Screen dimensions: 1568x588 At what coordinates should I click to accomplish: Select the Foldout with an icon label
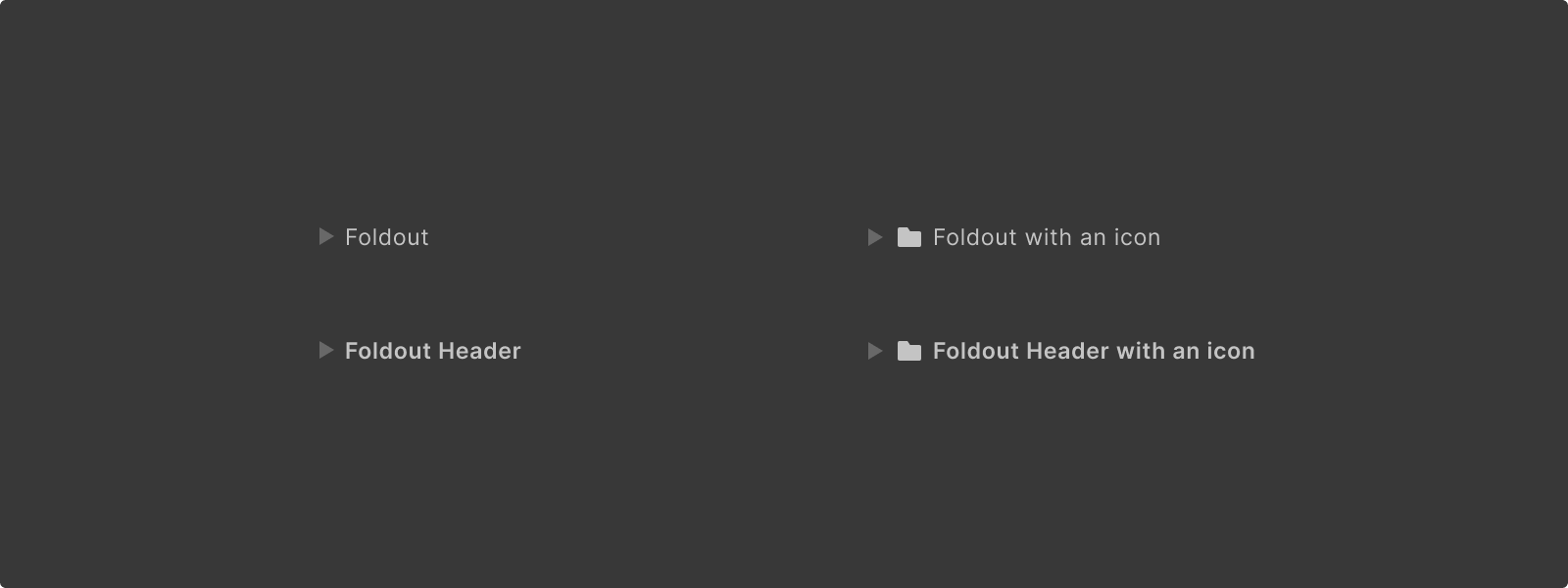[x=1046, y=237]
